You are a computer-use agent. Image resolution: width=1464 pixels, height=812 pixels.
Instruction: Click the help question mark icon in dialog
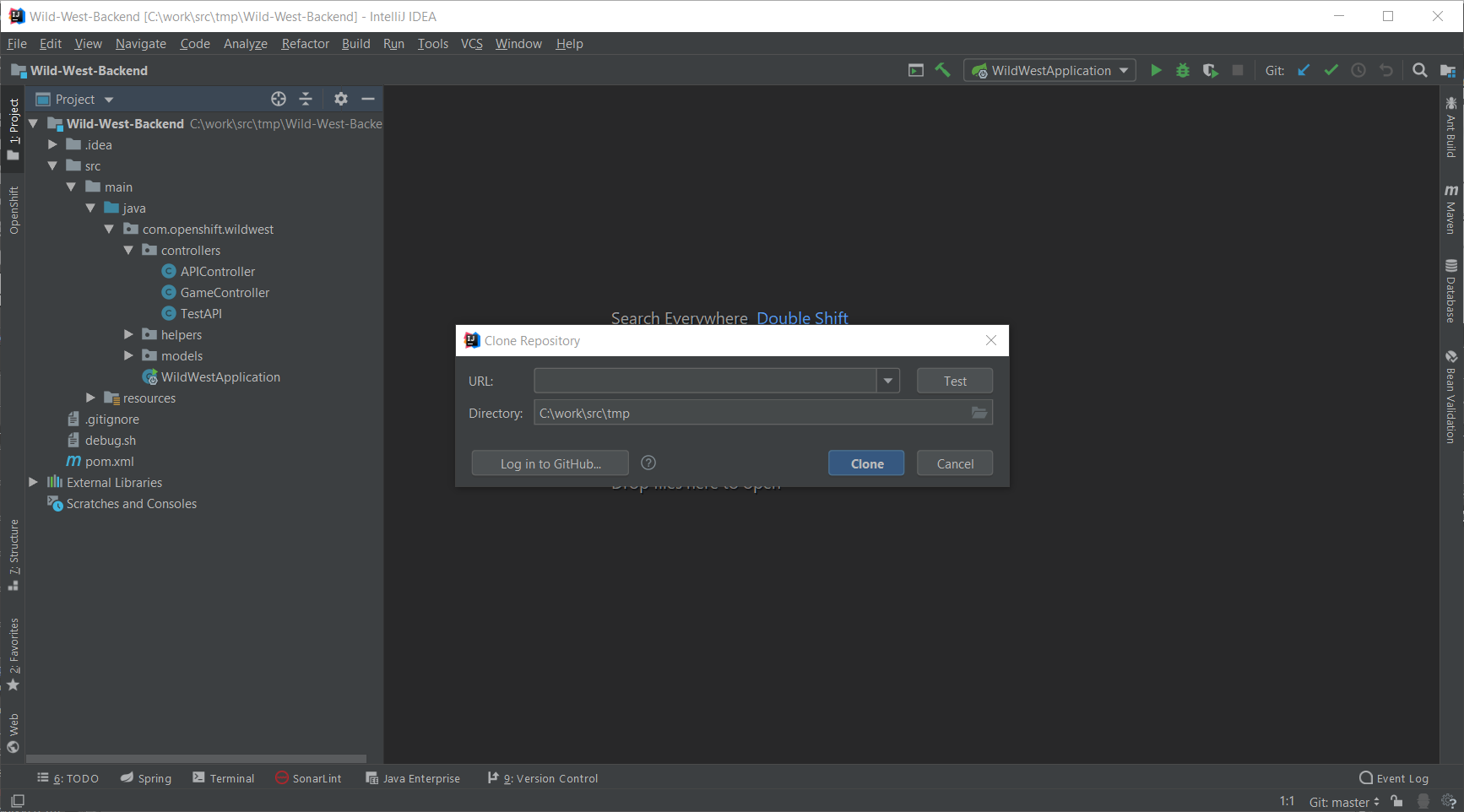648,463
